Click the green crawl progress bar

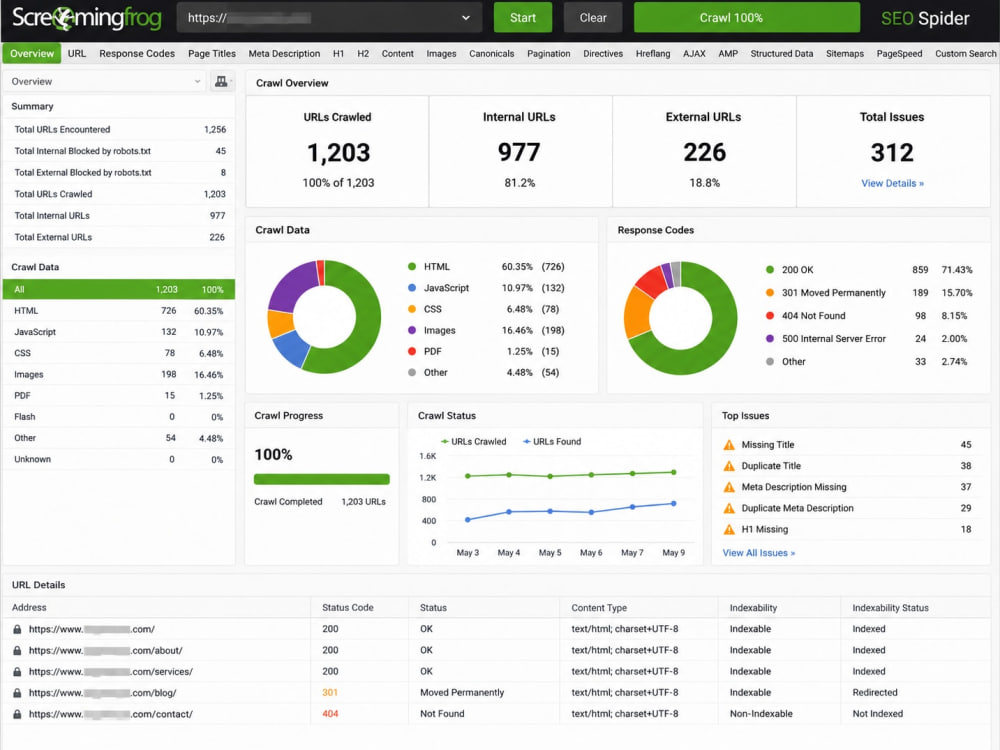tap(321, 479)
